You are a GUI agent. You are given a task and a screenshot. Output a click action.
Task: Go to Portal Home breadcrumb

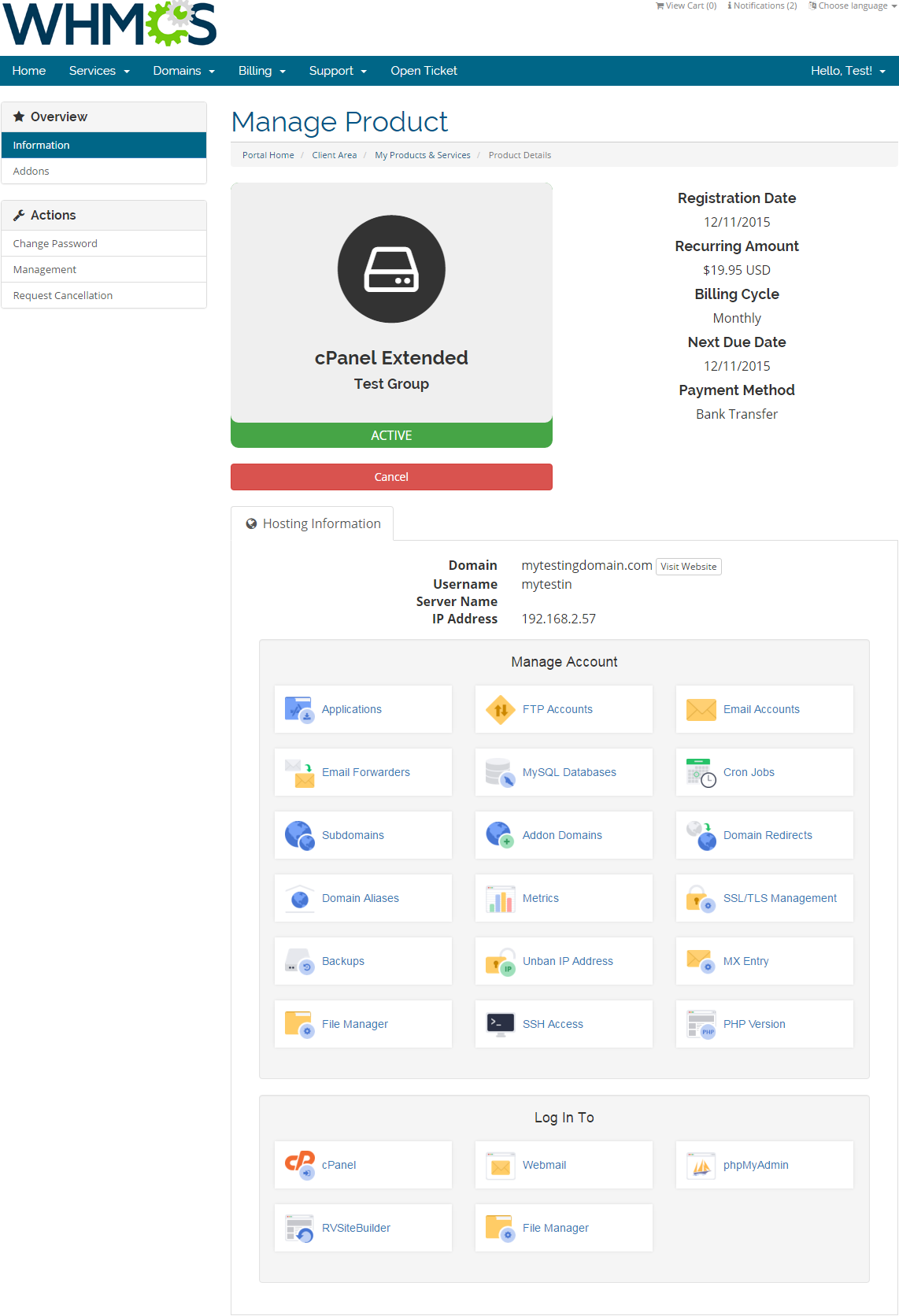coord(268,155)
